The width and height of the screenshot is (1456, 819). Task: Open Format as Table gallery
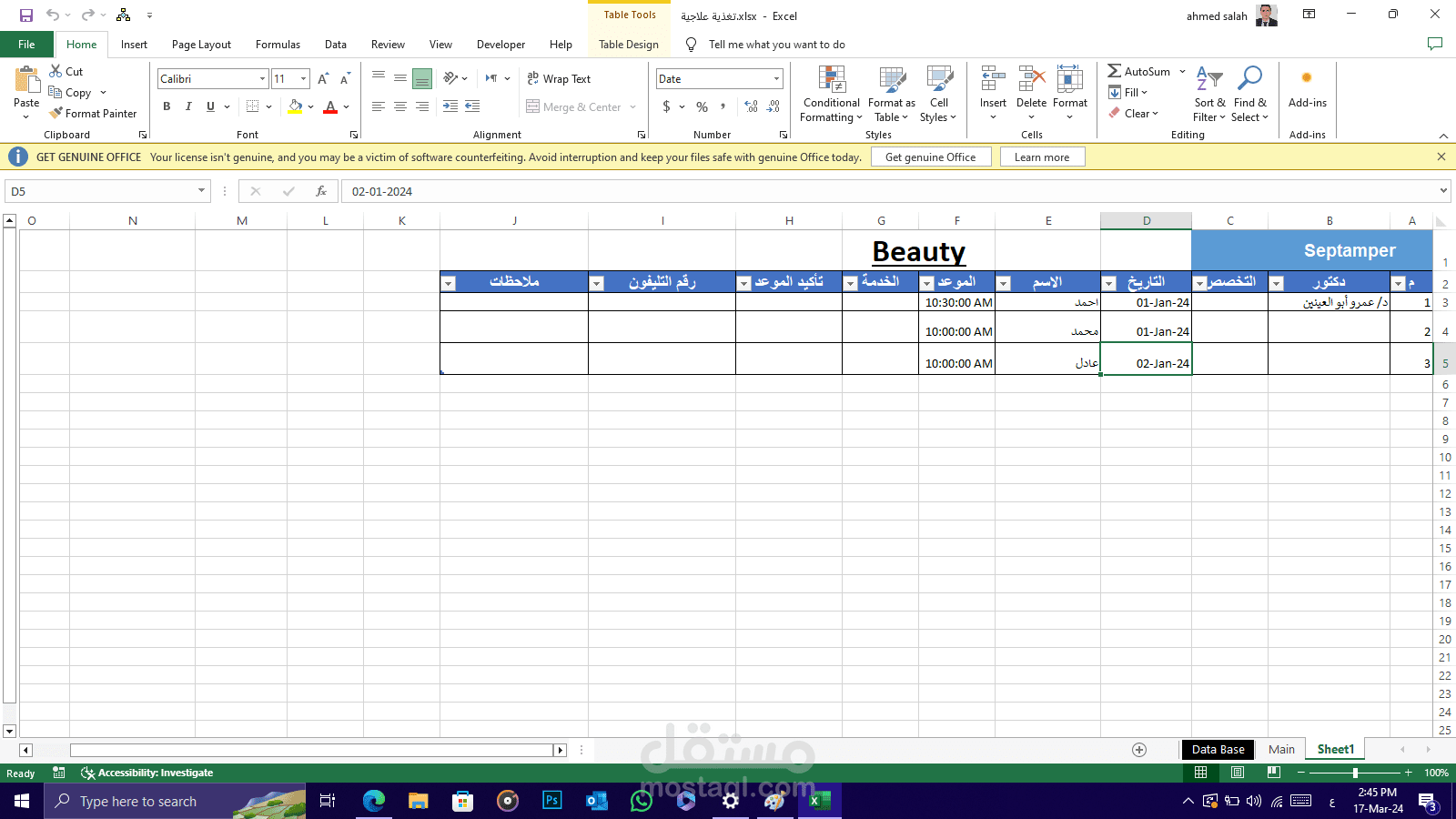point(892,94)
